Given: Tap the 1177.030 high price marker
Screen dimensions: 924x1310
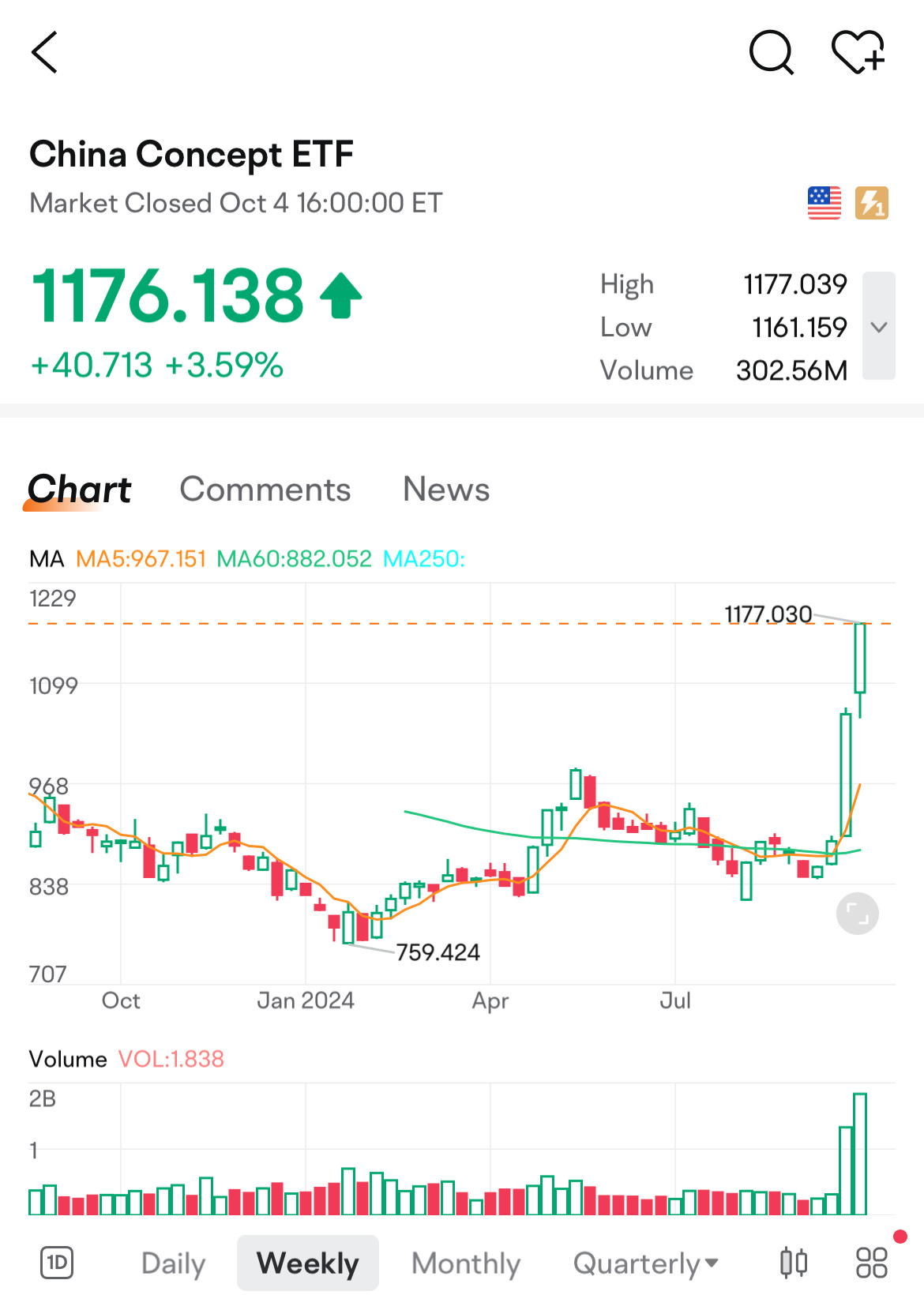Looking at the screenshot, I should click(768, 614).
